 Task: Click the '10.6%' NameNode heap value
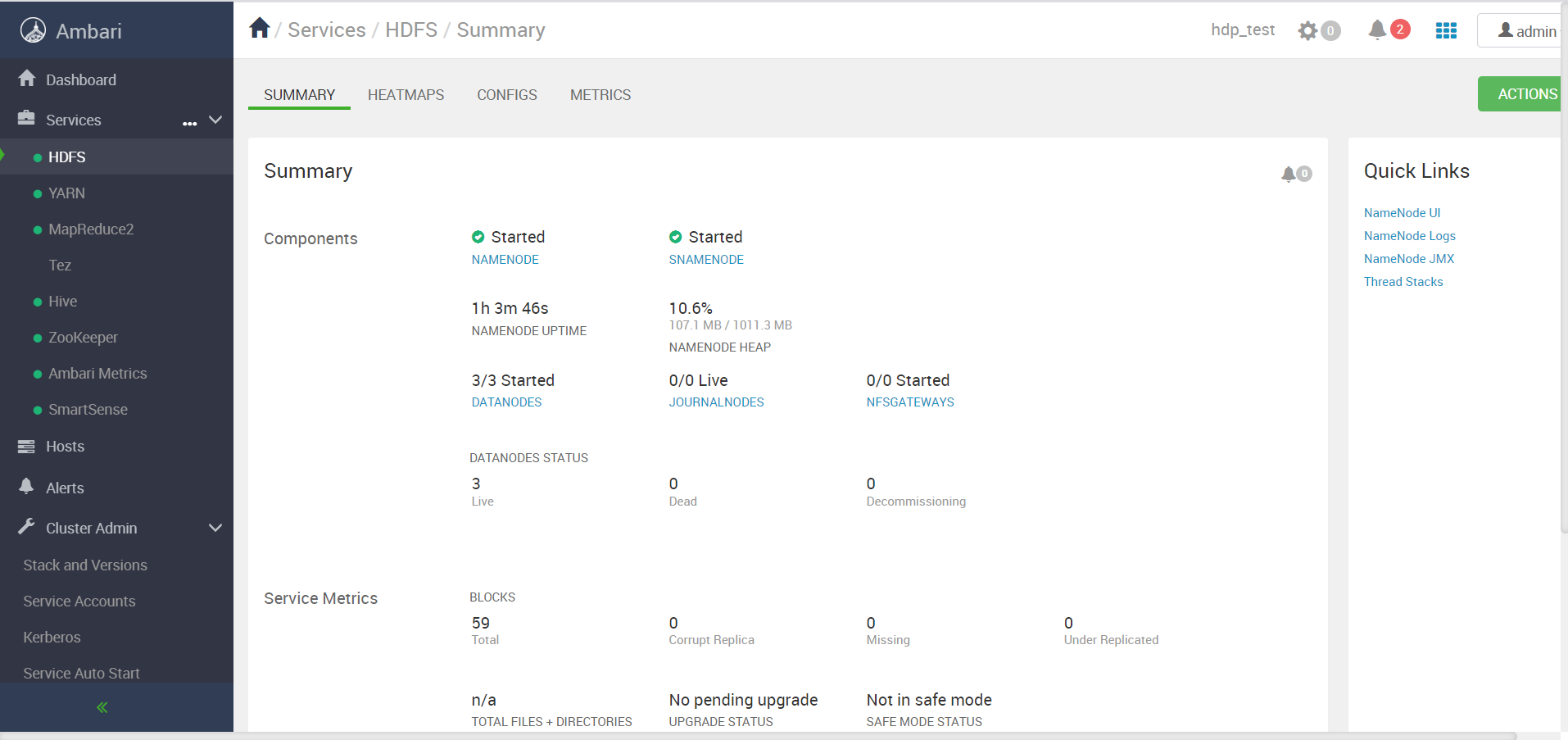coord(691,309)
